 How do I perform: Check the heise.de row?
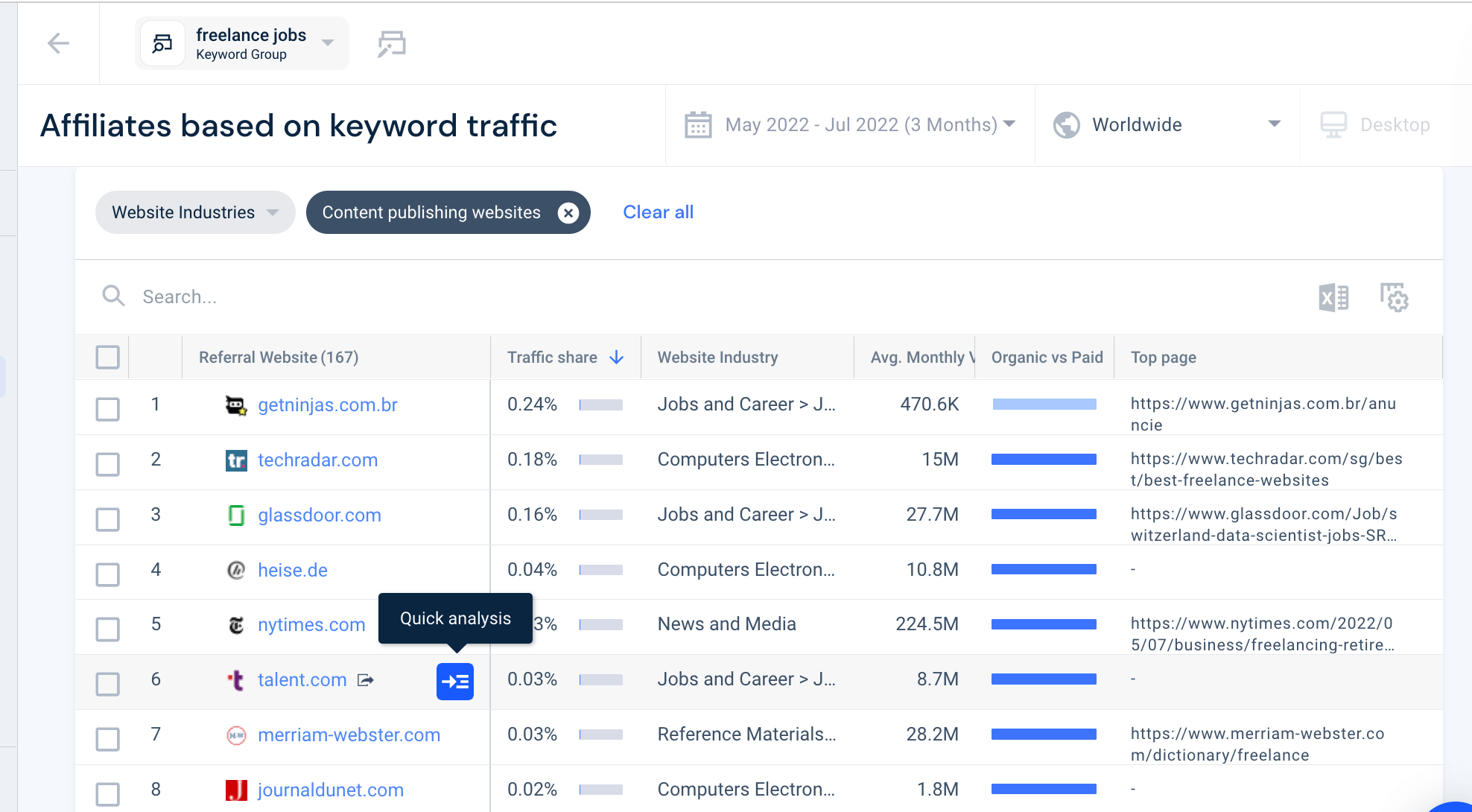pyautogui.click(x=108, y=574)
